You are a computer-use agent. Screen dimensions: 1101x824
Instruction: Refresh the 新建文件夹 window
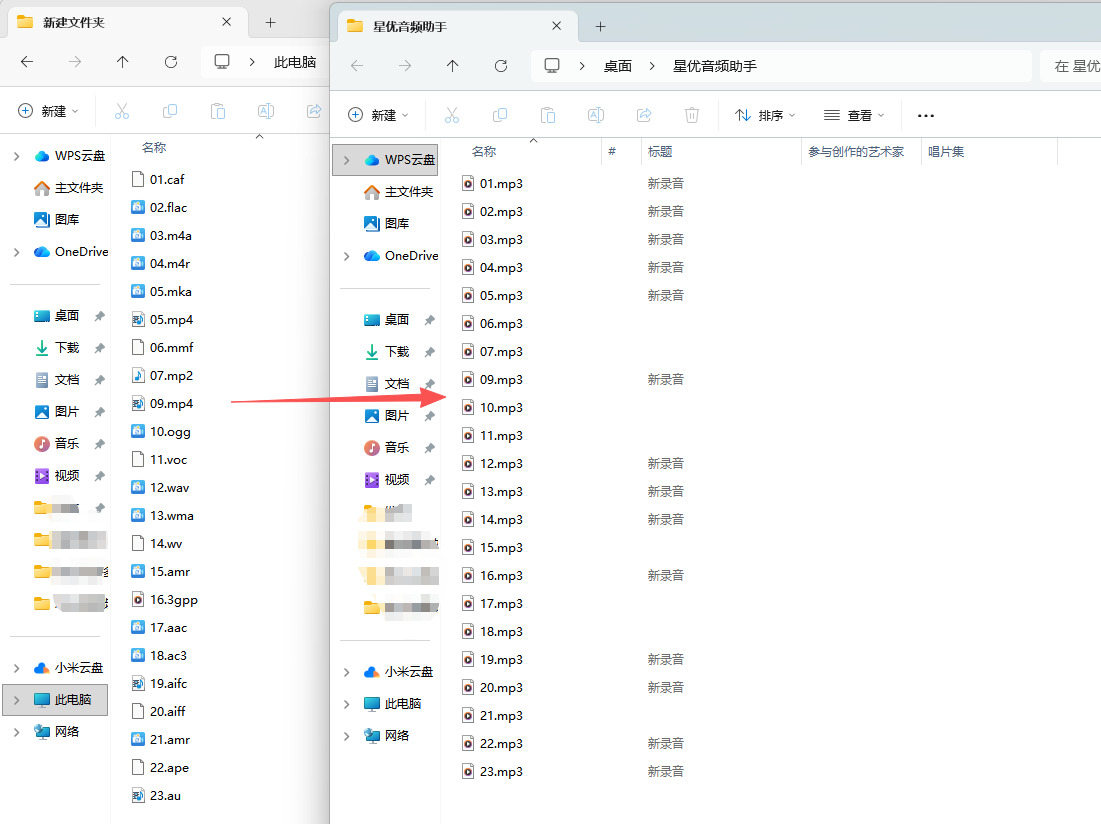171,62
